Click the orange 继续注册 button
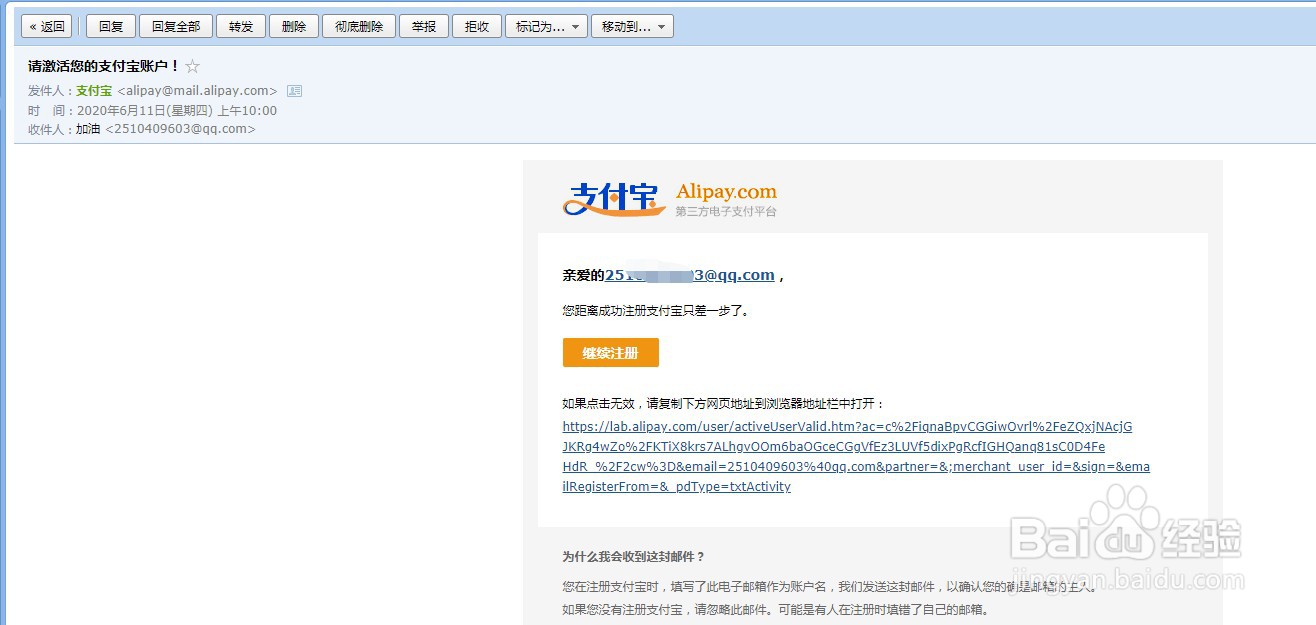This screenshot has width=1316, height=625. 610,353
